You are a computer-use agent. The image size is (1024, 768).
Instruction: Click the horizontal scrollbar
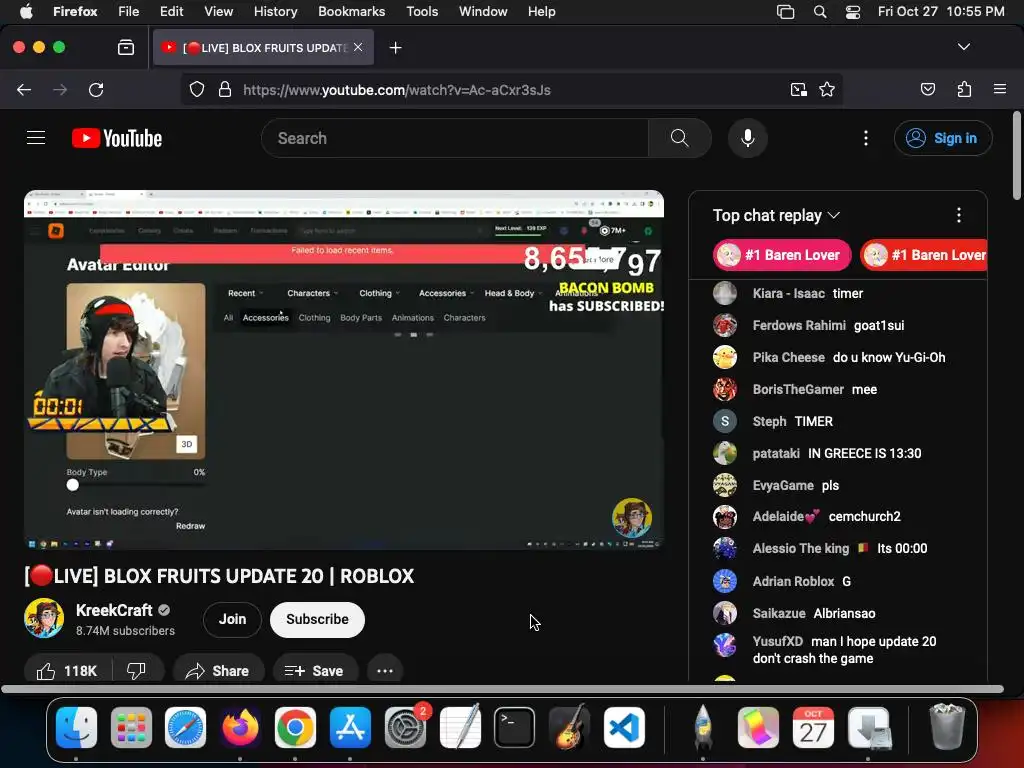[502, 689]
